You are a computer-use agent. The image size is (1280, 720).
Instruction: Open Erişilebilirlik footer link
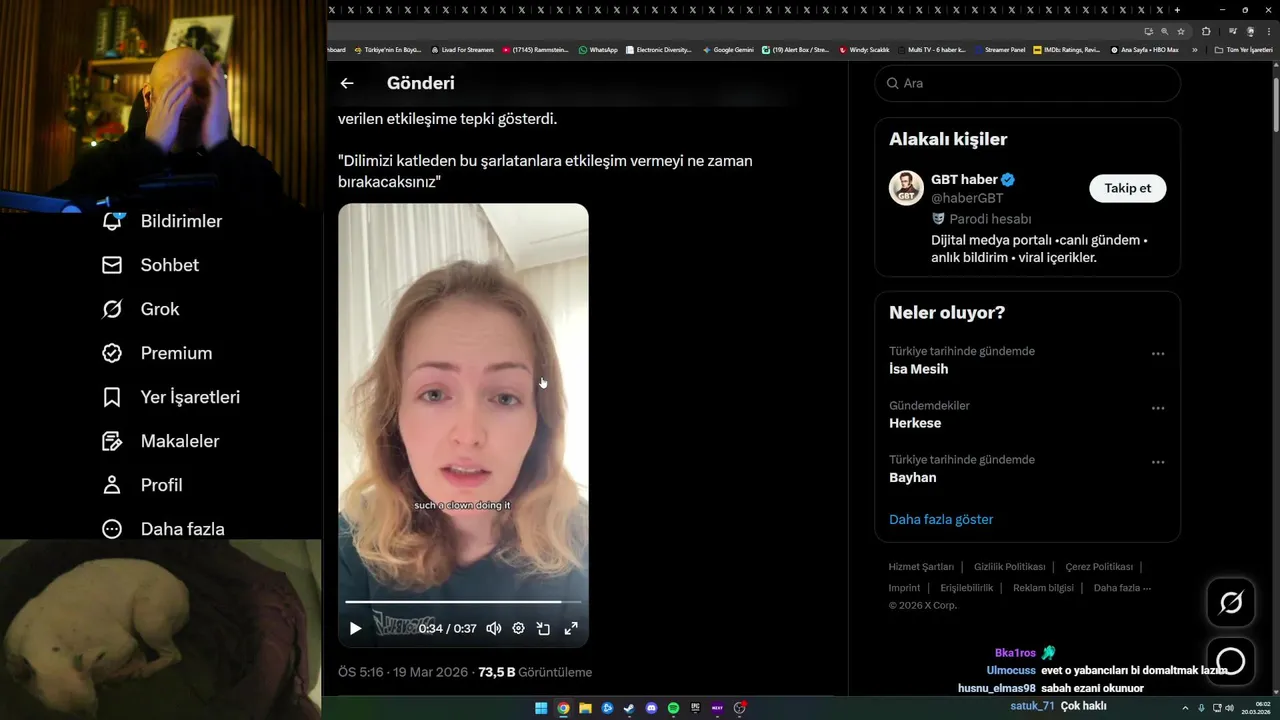click(x=966, y=588)
